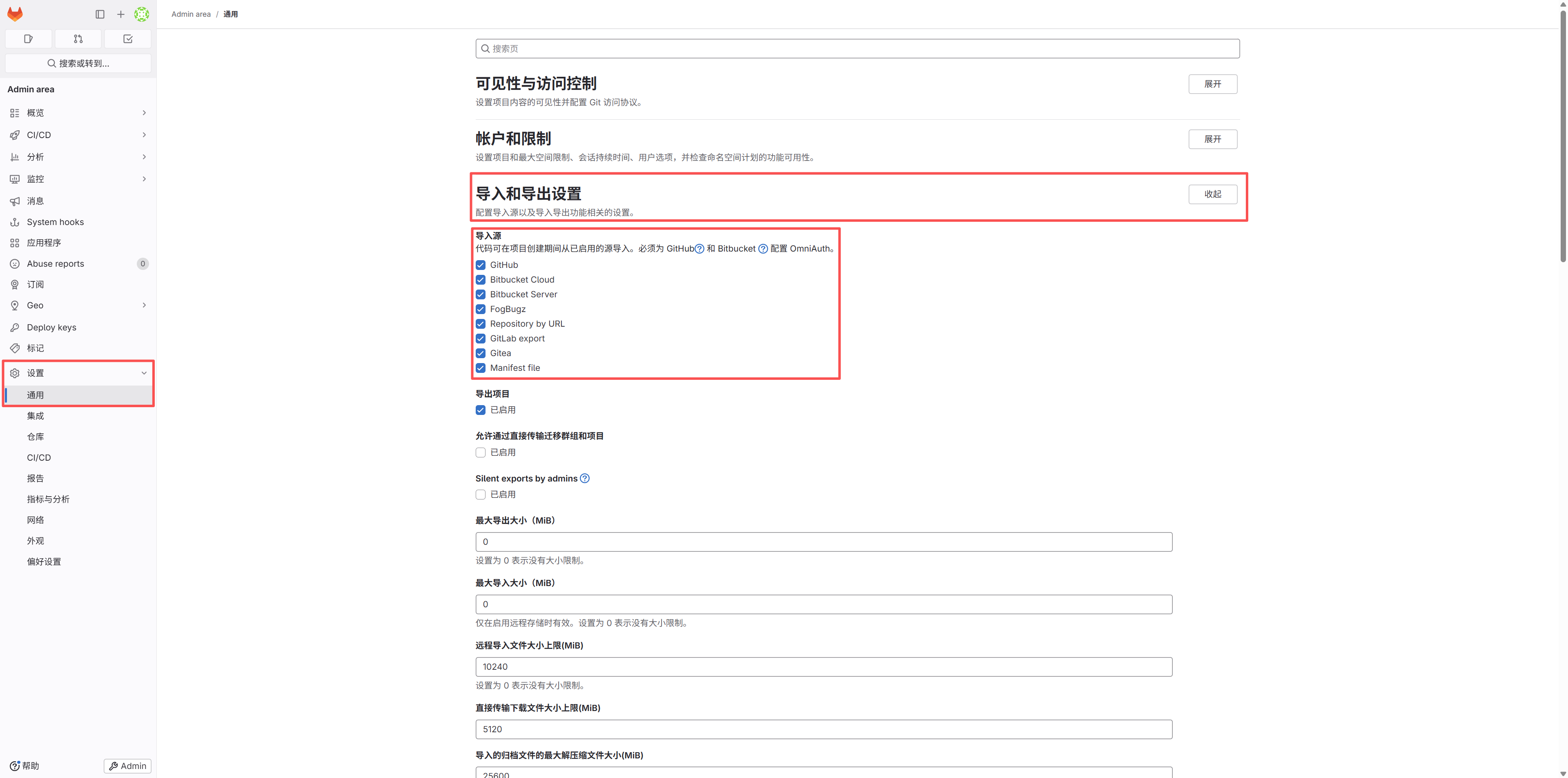Viewport: 1568px width, 778px height.
Task: Open the 外观 settings submenu item
Action: tap(78, 541)
